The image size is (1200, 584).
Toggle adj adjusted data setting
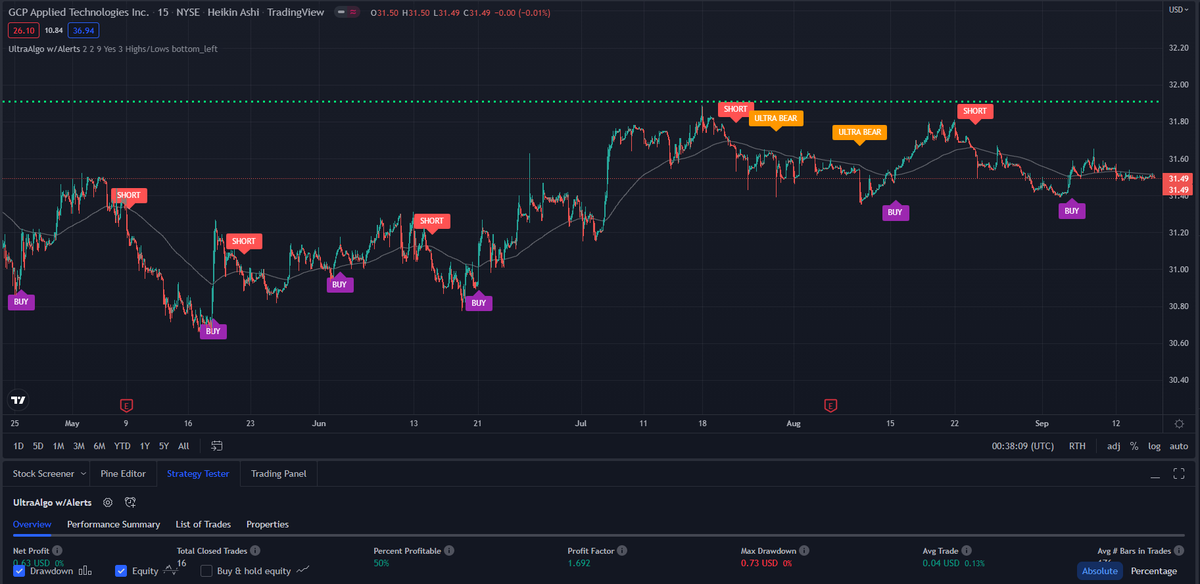coord(1114,446)
